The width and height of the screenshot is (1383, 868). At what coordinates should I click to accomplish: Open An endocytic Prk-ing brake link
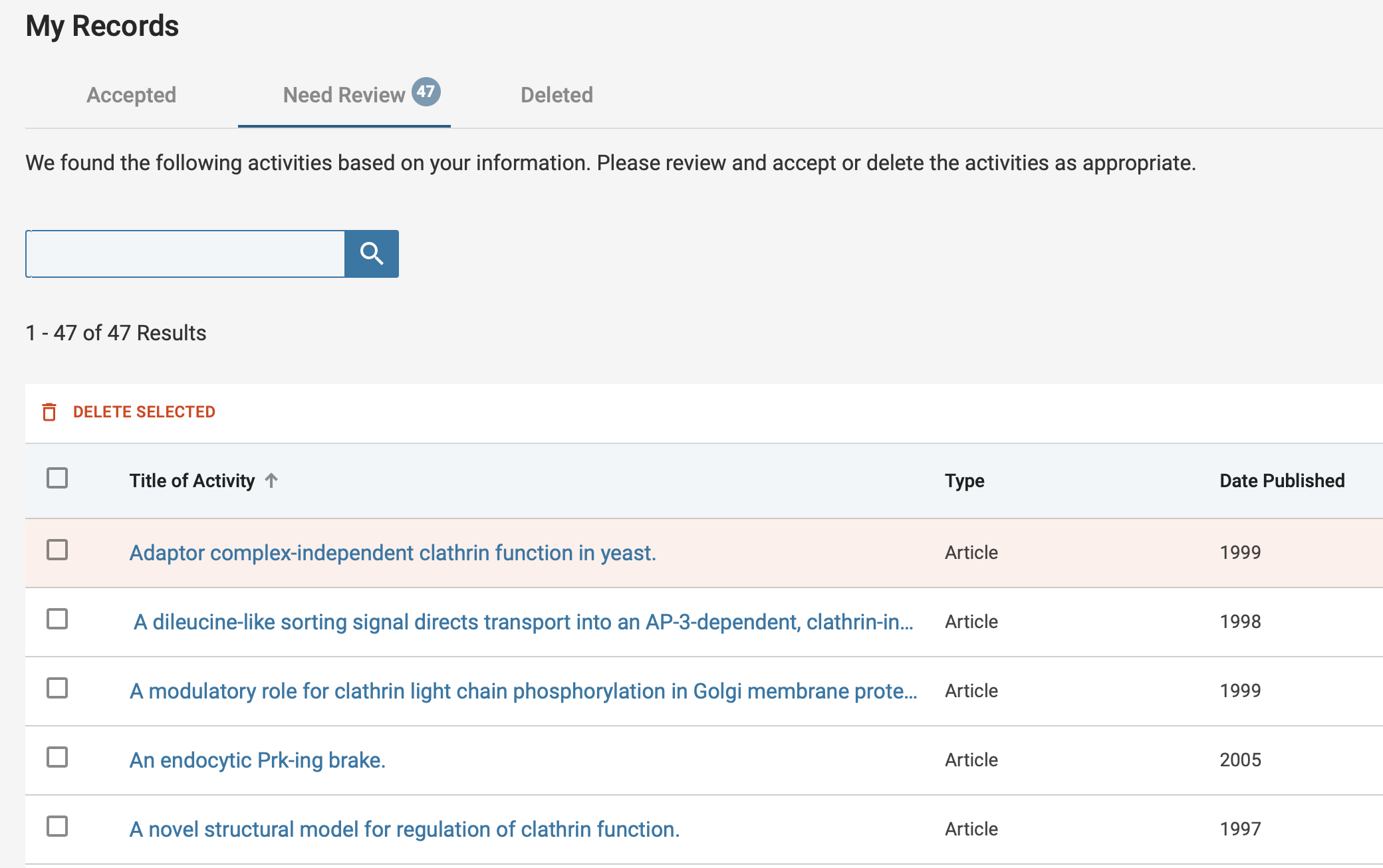257,760
